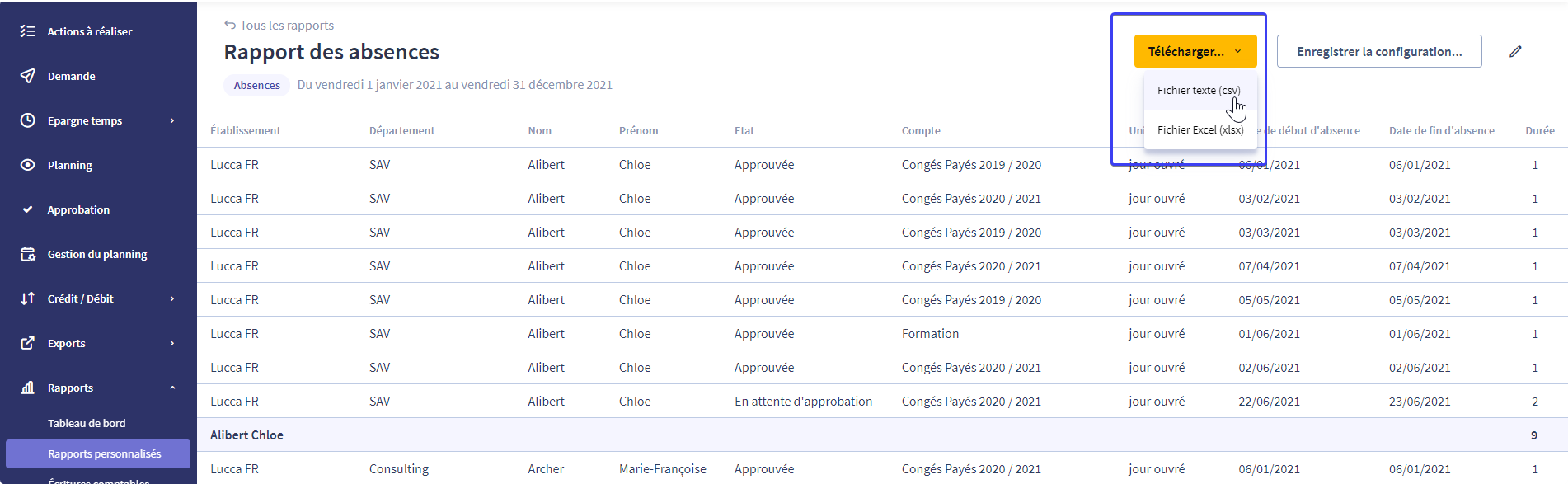Click the 22/06/2021 start date cell
1568x484 pixels.
pos(1269,401)
